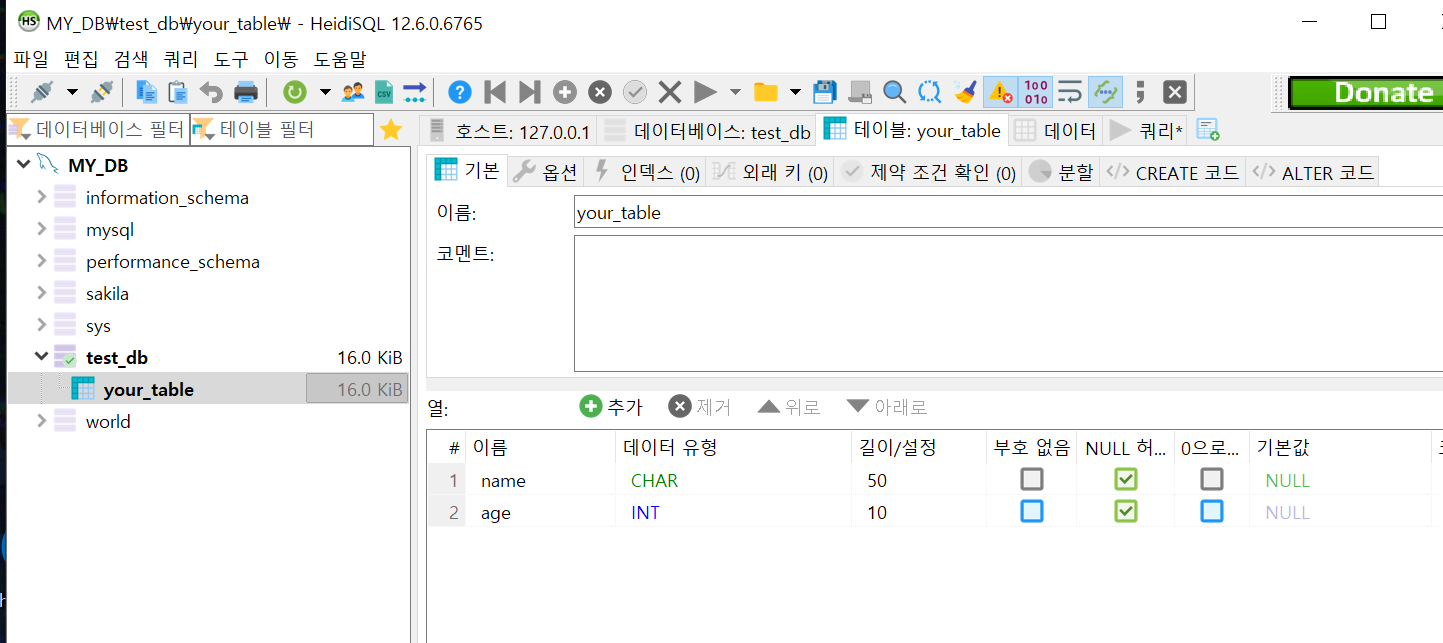Screen dimensions: 1443x643
Task: Click the dark X box toolbar icon
Action: tap(1175, 93)
